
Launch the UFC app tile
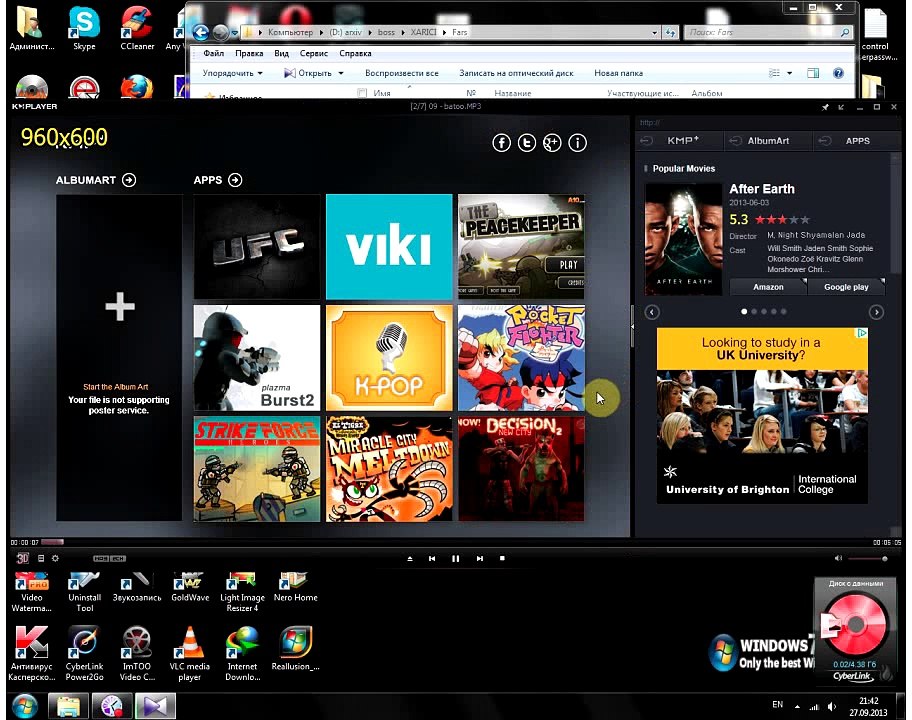[x=256, y=247]
